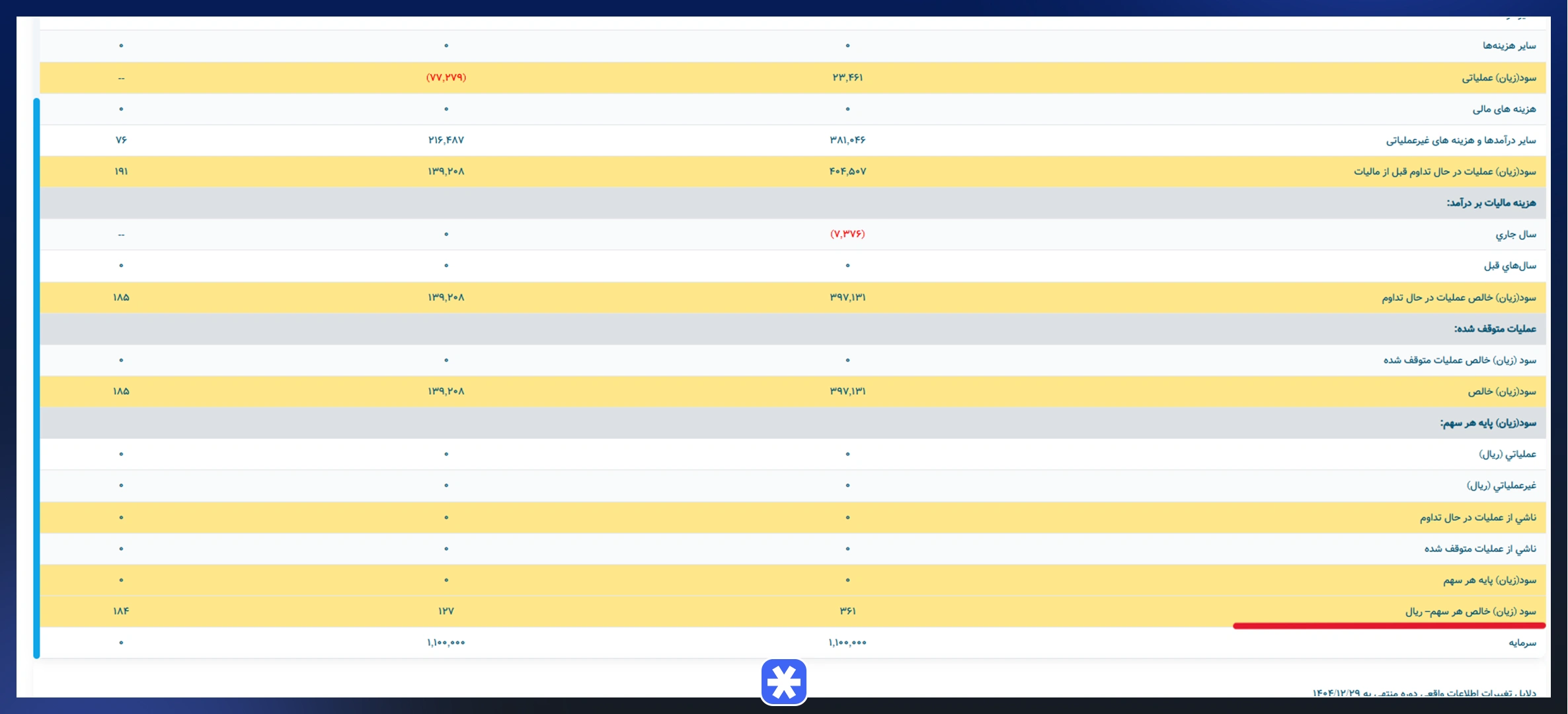Viewport: 1568px width, 714px height.
Task: Select the section header هزینه مالیات بر درآمد
Action: 1491,203
